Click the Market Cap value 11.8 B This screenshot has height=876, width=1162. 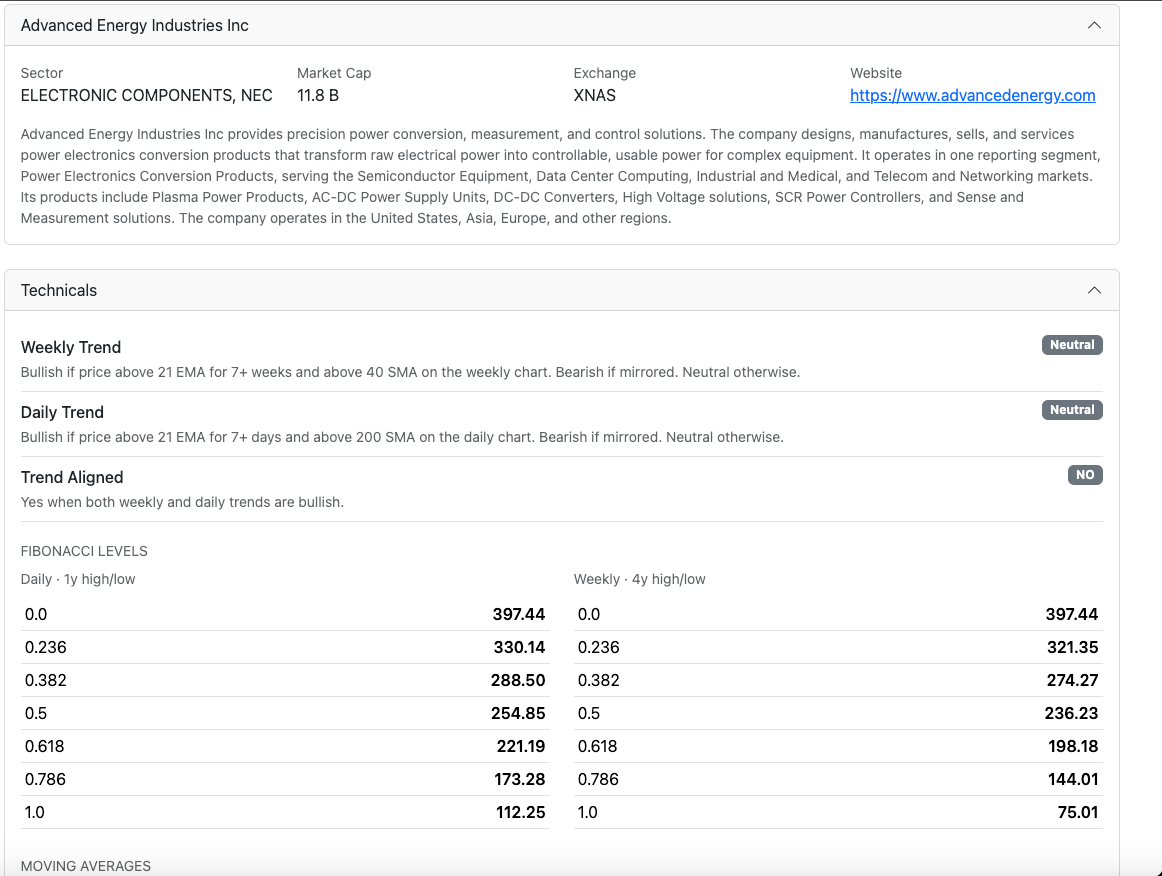(x=318, y=96)
